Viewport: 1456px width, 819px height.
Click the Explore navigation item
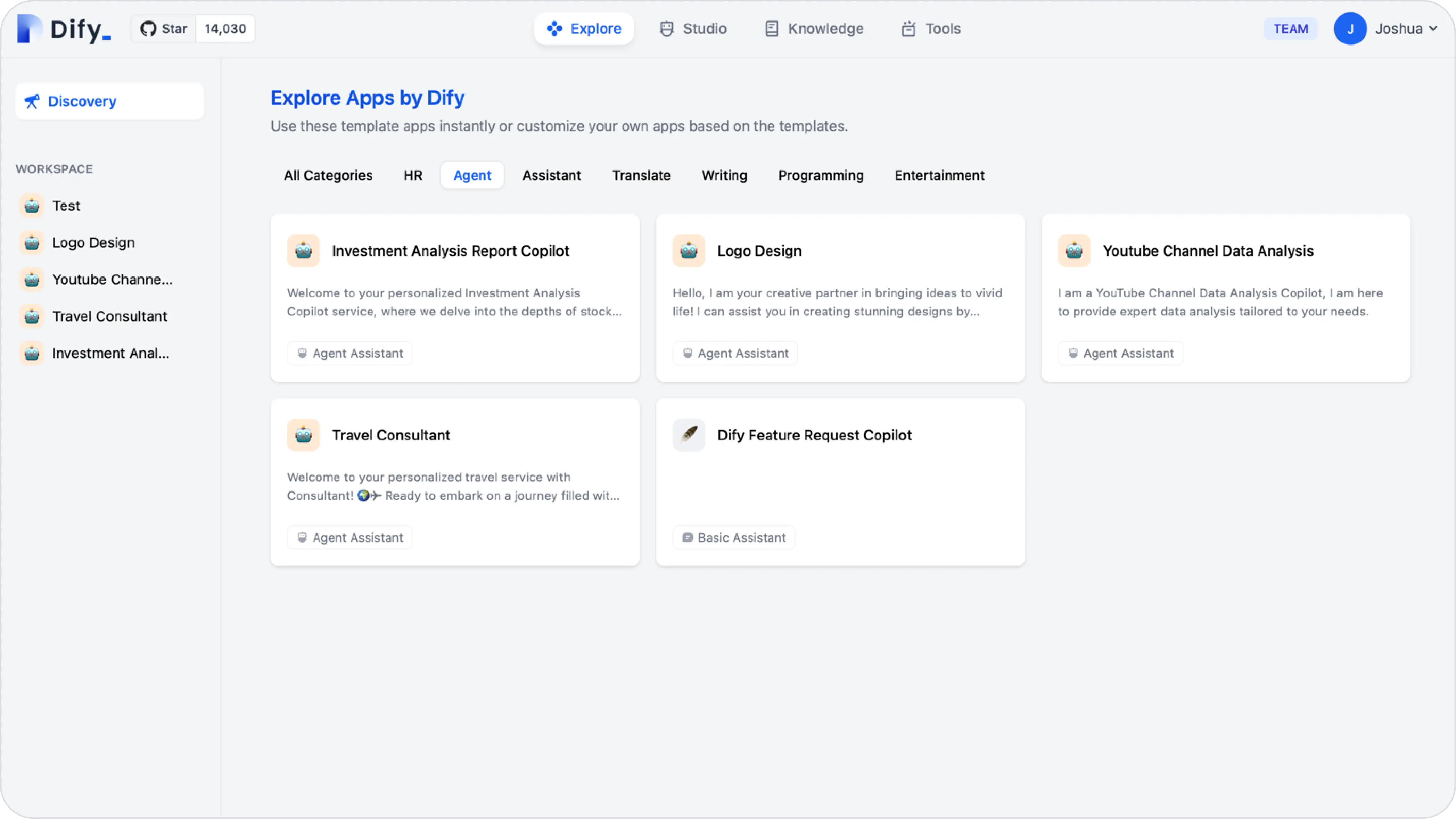coord(583,28)
